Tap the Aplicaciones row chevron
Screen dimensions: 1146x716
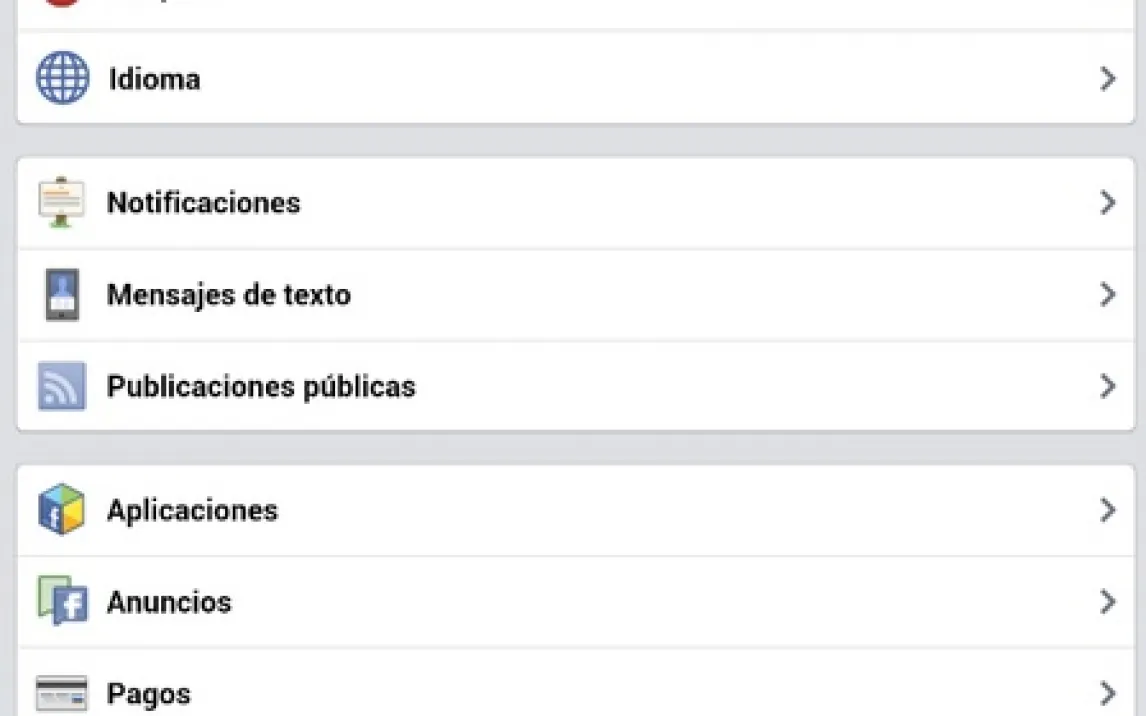point(1107,510)
